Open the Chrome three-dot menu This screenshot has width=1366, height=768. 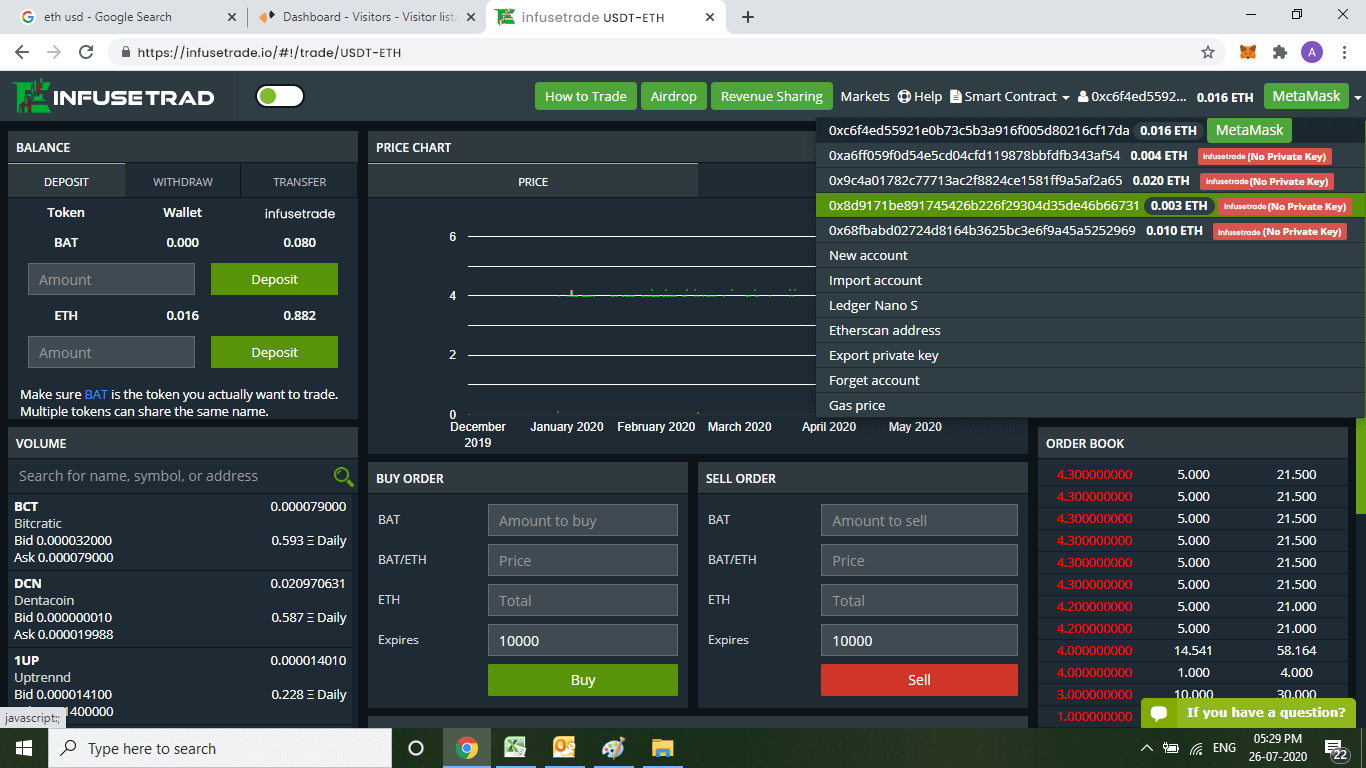pyautogui.click(x=1343, y=52)
